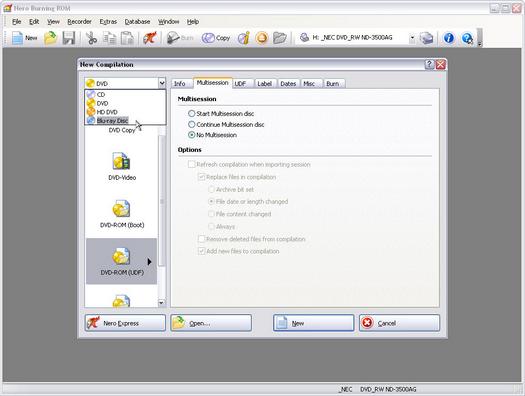Screen dimensions: 525x396
Task: Click the Copy documents toolbar icon
Action: coord(109,38)
